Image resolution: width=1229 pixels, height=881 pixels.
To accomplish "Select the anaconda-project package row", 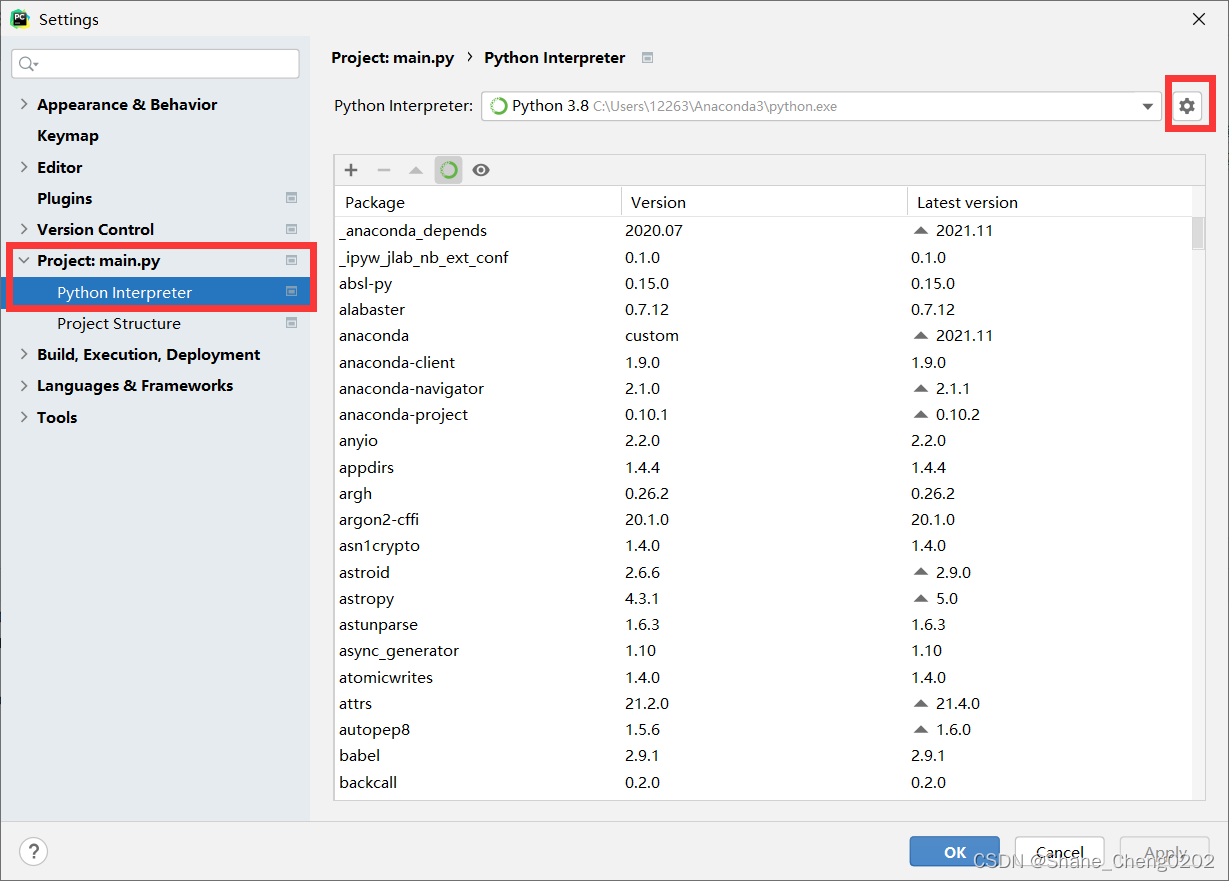I will (763, 414).
